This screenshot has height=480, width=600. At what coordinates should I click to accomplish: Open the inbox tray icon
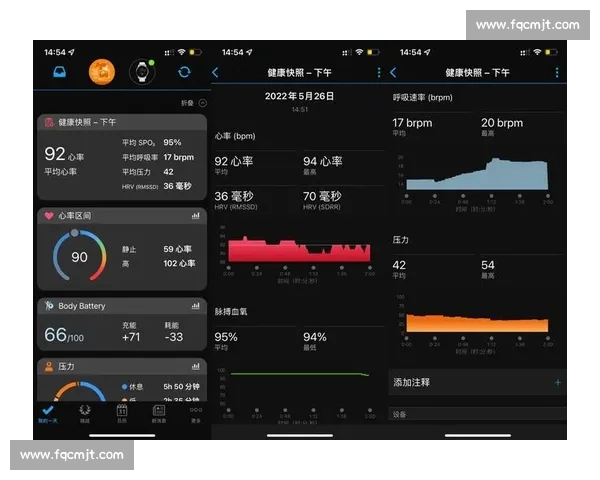[59, 72]
